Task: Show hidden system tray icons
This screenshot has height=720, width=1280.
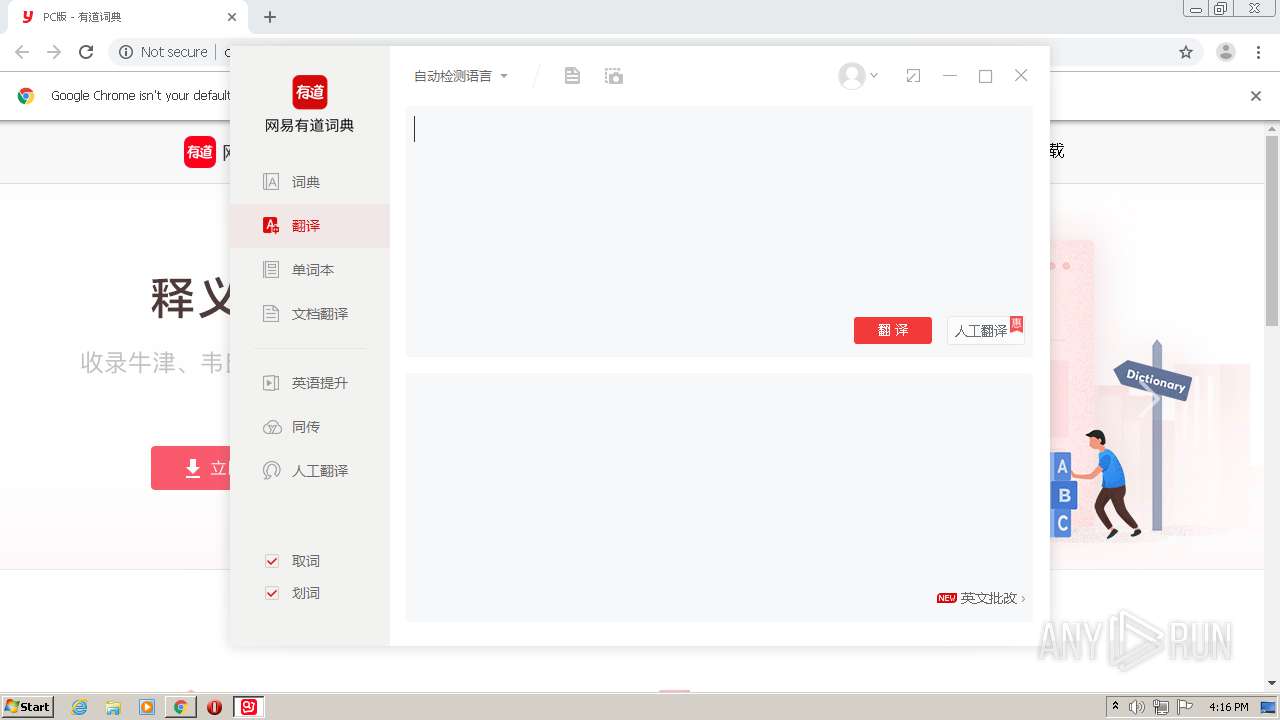Action: [1115, 707]
